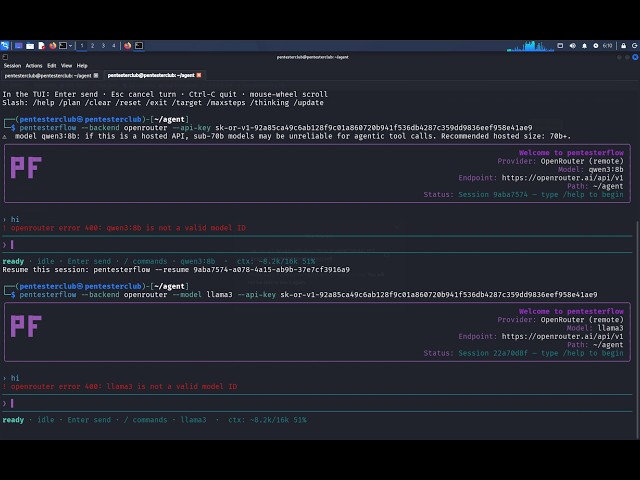Open the Edit menu

point(51,66)
